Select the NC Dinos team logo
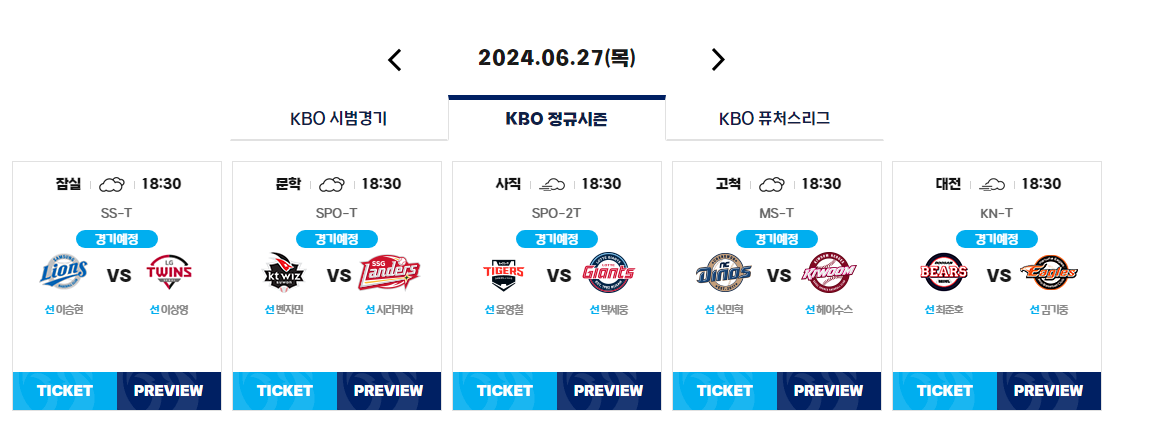 [724, 273]
